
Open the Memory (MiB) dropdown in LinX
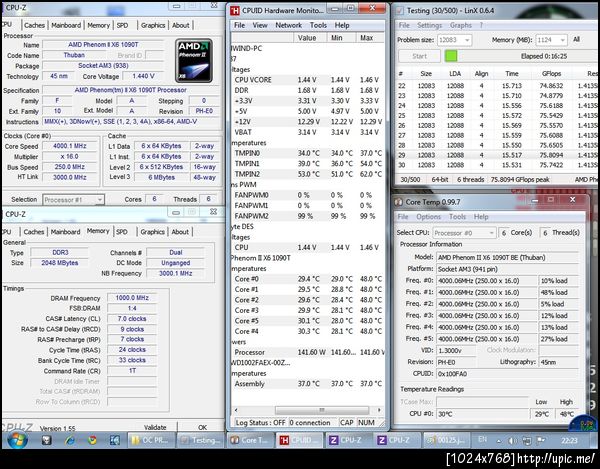click(x=551, y=40)
